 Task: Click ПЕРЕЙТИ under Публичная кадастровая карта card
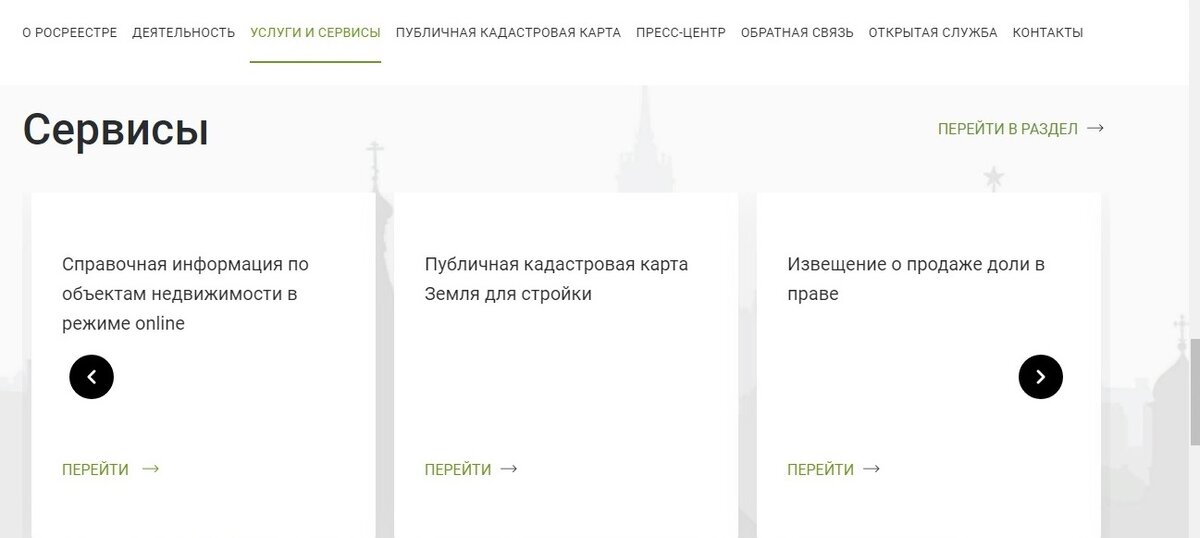pyautogui.click(x=458, y=469)
